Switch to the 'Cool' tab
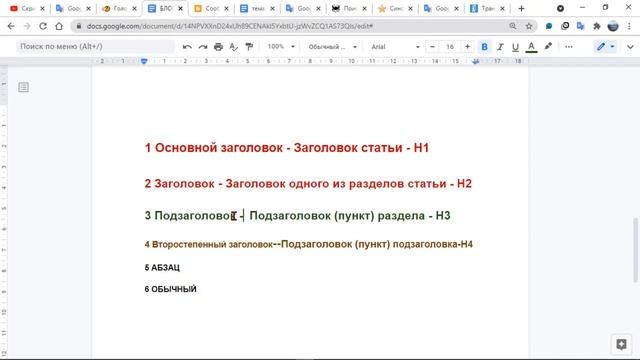Screen dimensions: 640x360 click(211, 9)
